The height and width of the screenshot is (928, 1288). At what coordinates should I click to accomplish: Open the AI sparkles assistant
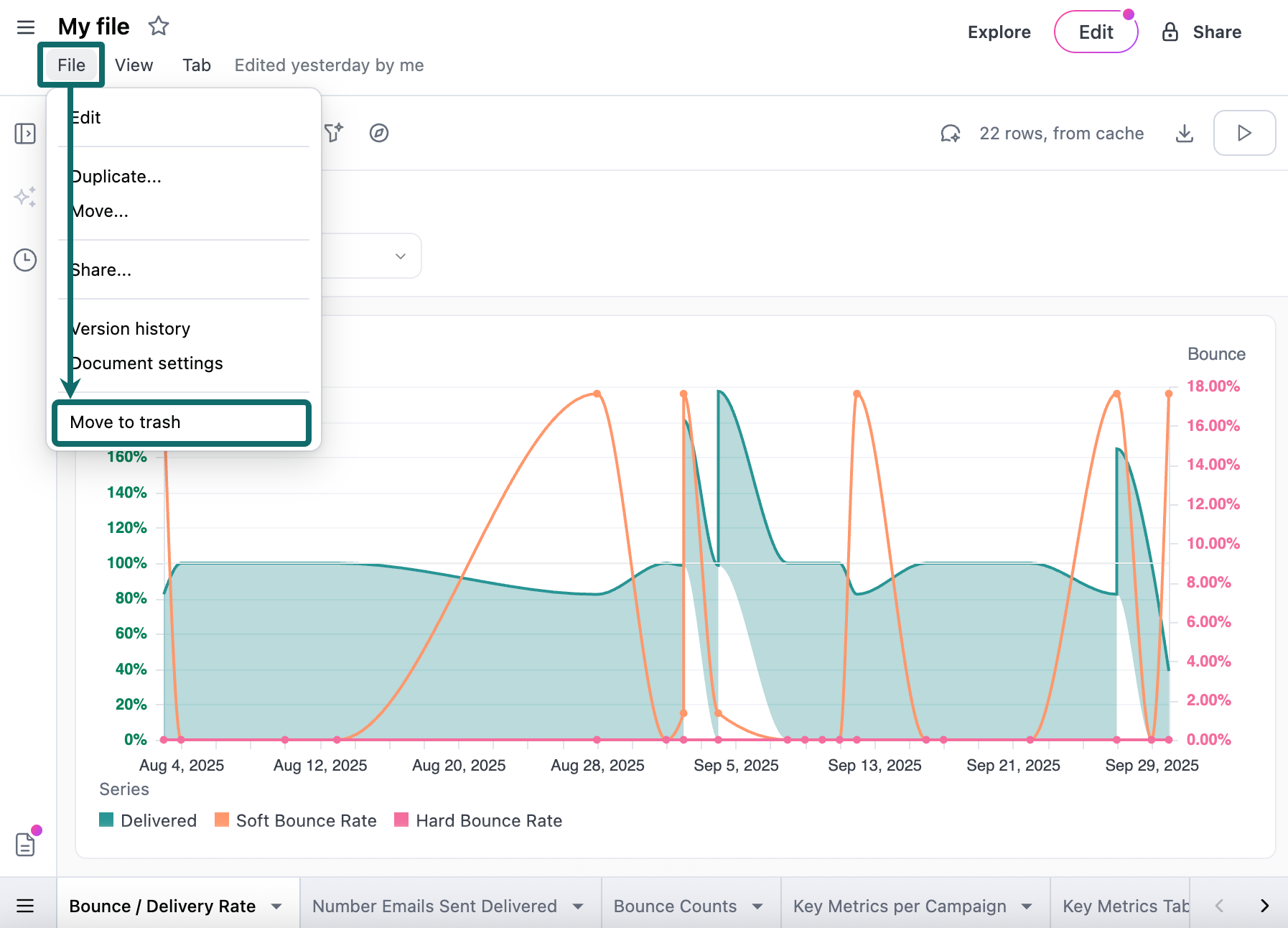coord(25,197)
